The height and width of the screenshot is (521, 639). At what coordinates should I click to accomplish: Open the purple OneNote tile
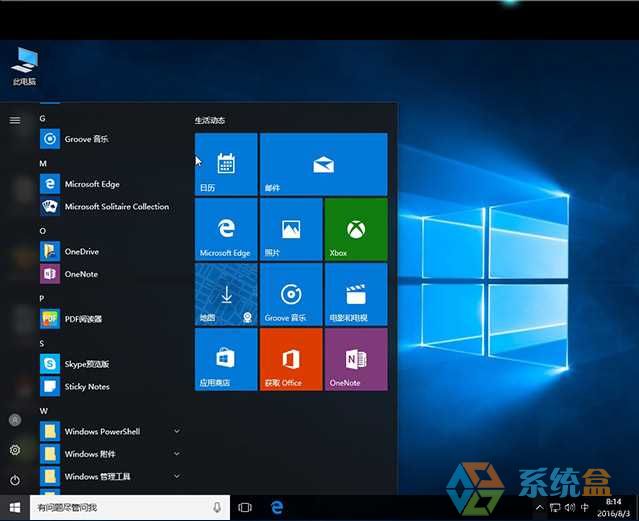point(355,359)
